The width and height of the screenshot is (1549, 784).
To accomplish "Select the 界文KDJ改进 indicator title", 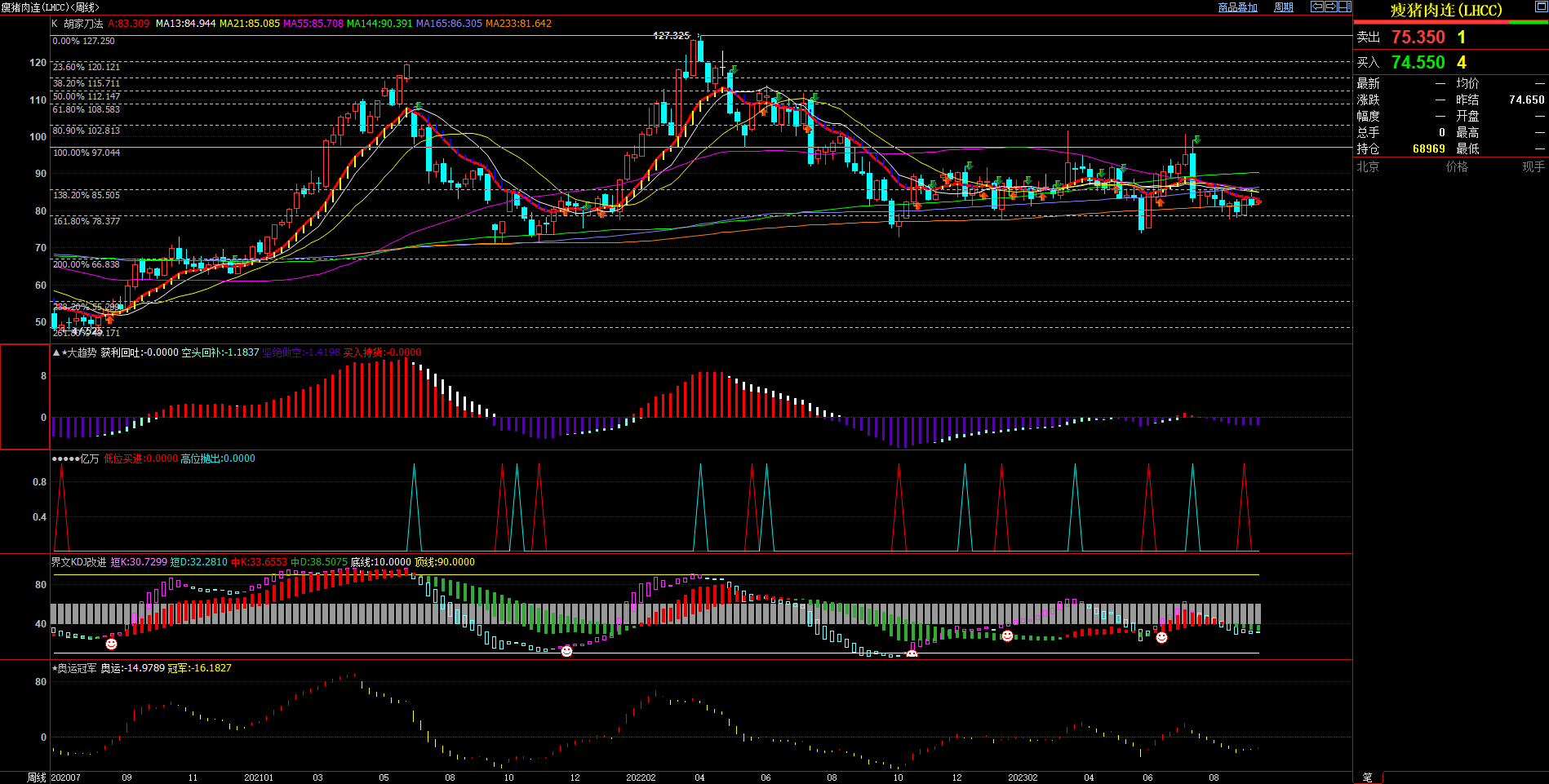I will click(x=78, y=562).
